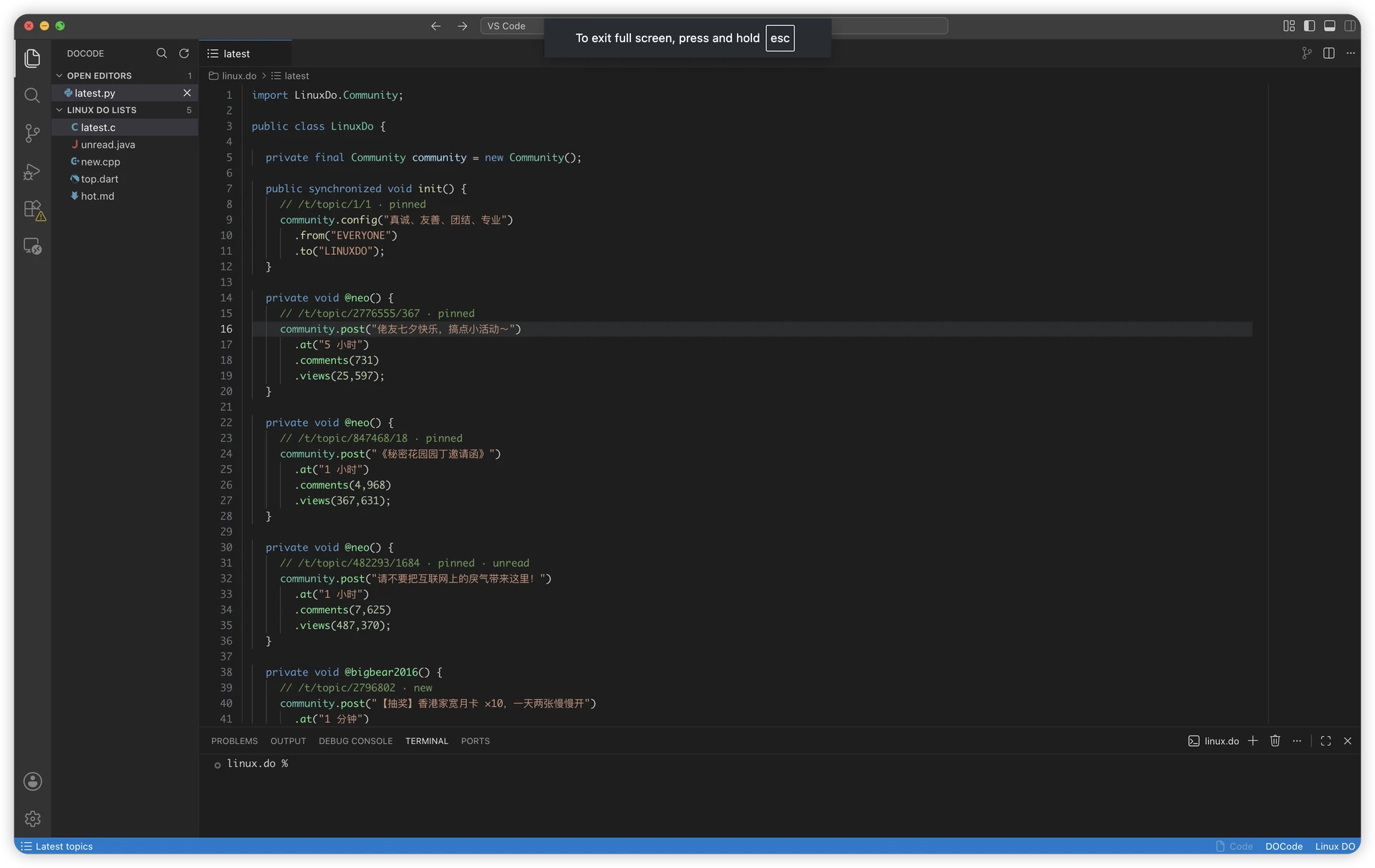
Task: Close latest.py in Open Editors
Action: (x=187, y=93)
